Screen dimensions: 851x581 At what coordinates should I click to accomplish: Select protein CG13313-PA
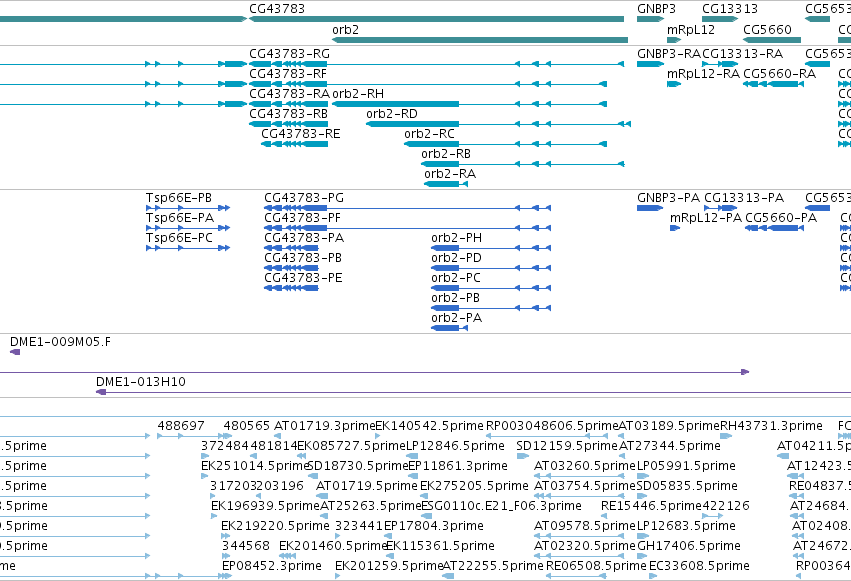point(744,198)
